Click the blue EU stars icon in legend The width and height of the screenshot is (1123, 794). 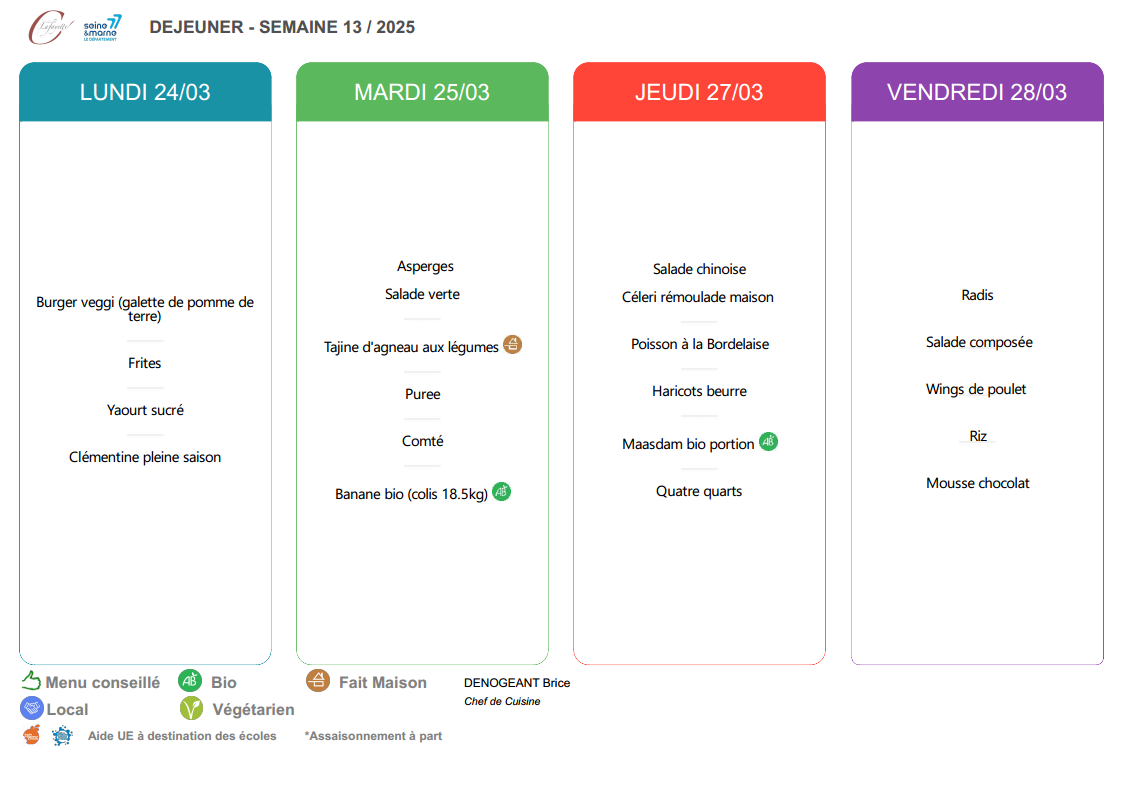click(x=62, y=735)
